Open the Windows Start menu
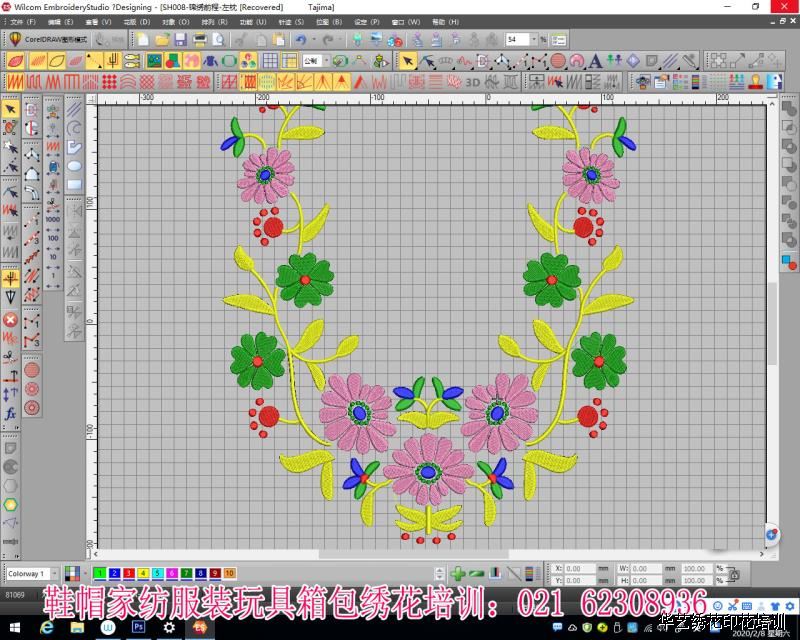The height and width of the screenshot is (640, 800). pyautogui.click(x=15, y=627)
